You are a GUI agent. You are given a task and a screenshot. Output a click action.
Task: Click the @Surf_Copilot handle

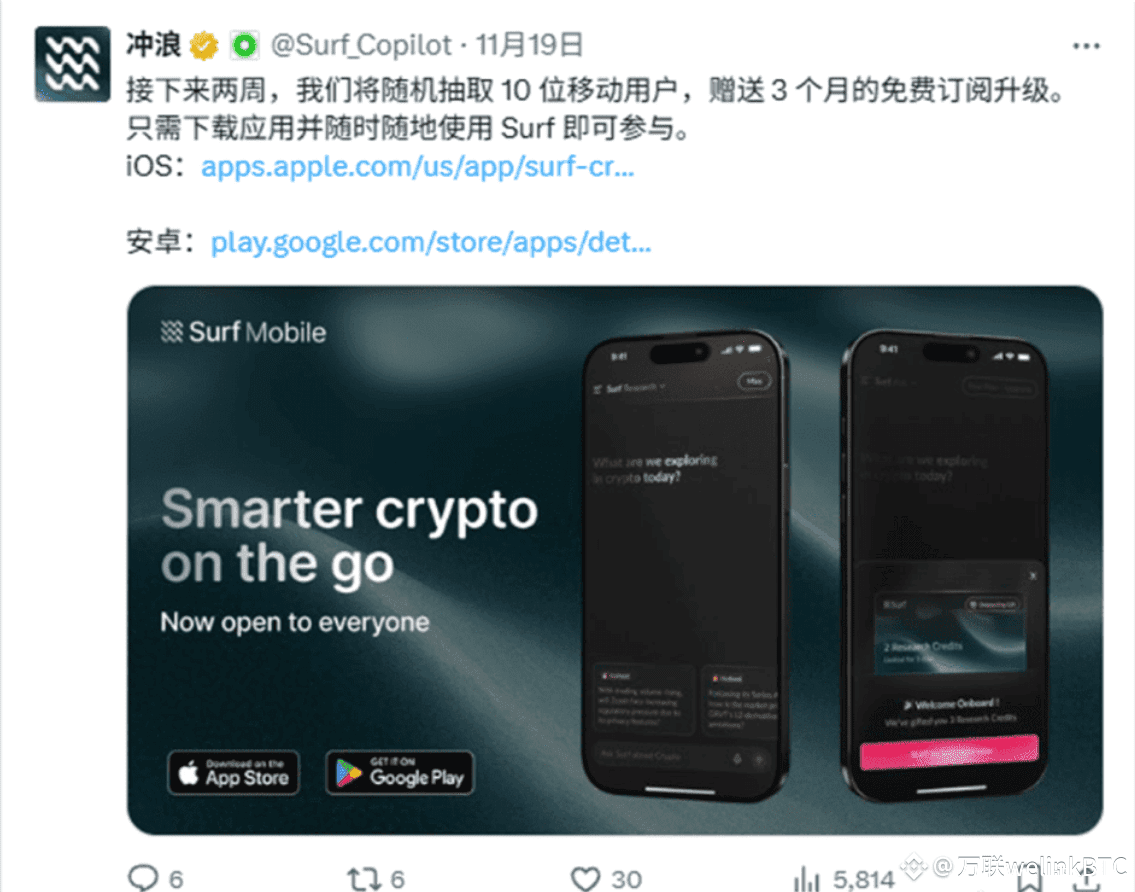click(360, 46)
